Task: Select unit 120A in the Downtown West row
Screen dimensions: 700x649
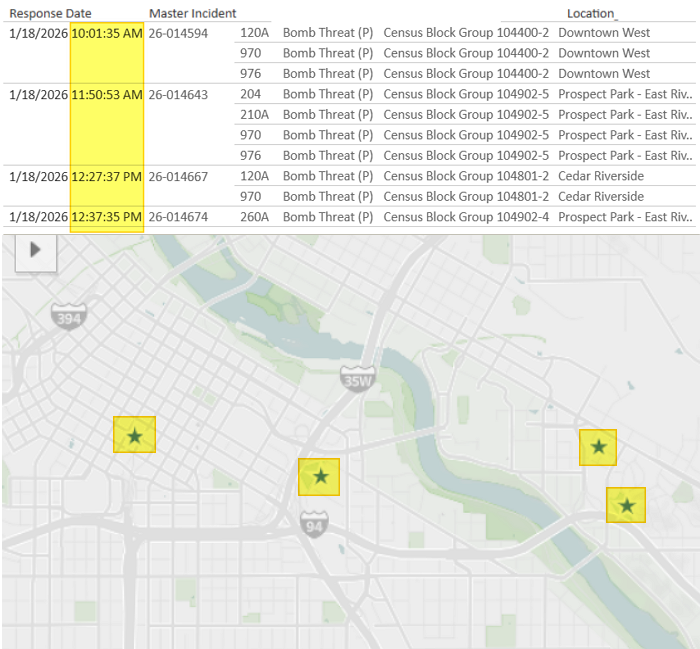Action: [254, 33]
